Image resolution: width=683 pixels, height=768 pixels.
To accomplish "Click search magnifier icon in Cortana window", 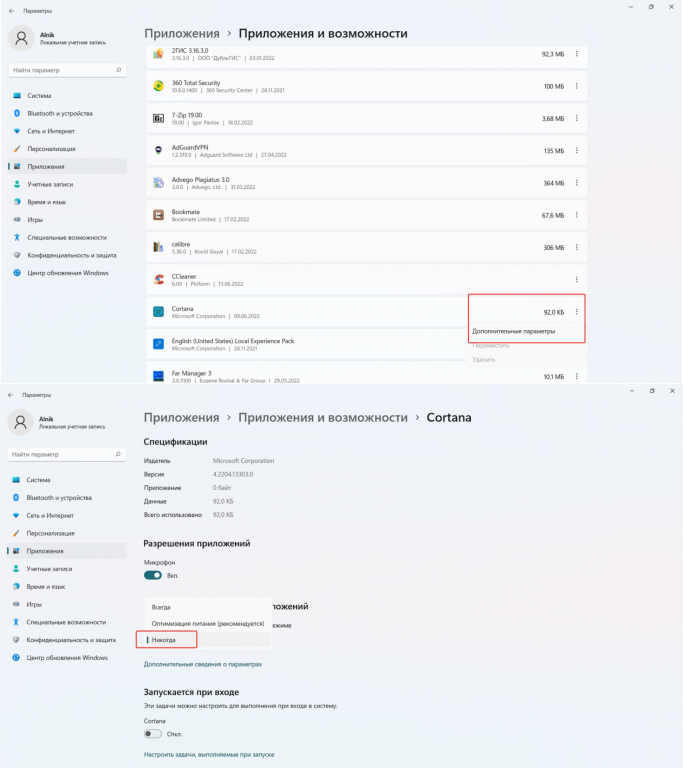I will (x=118, y=455).
